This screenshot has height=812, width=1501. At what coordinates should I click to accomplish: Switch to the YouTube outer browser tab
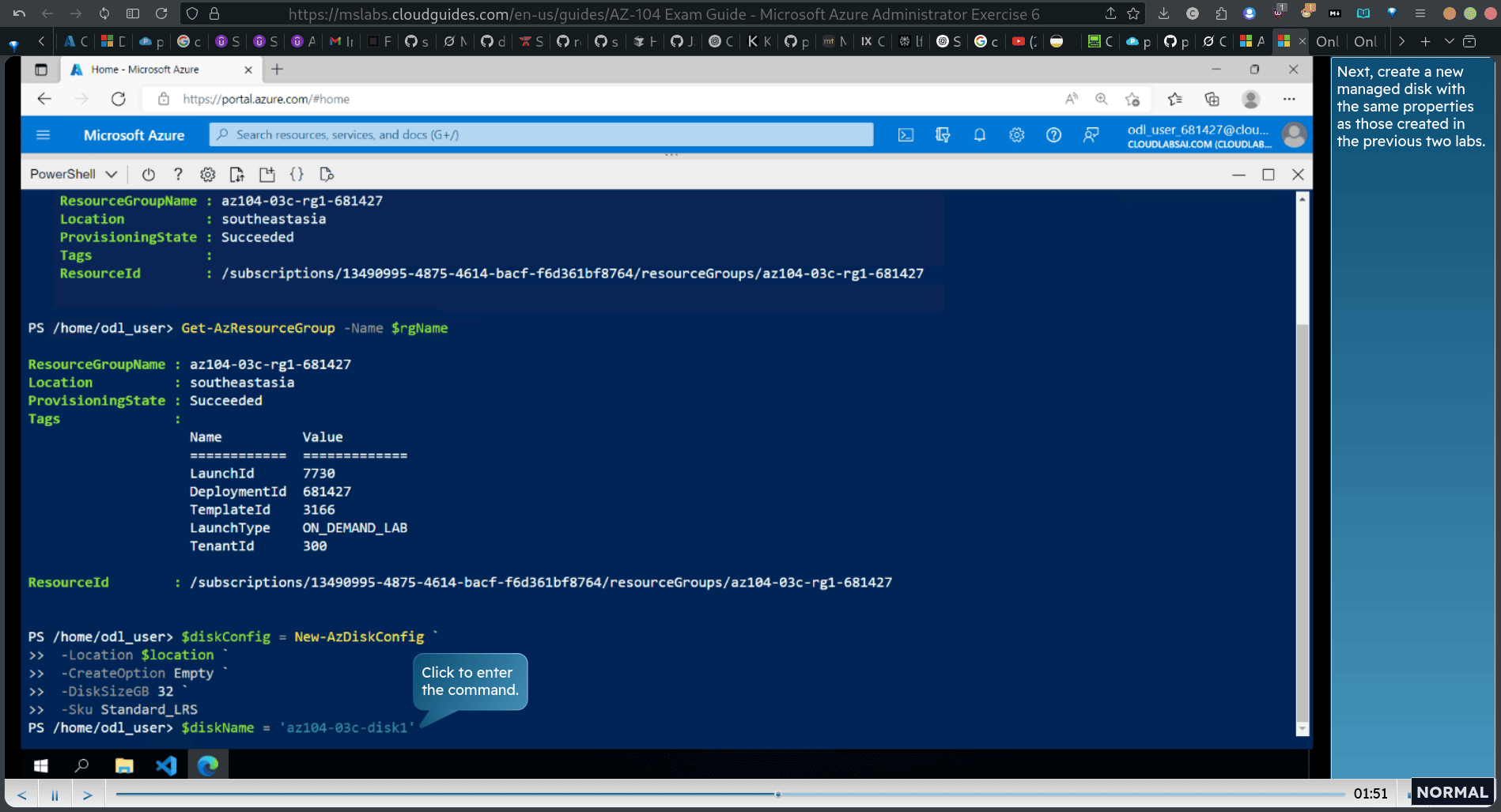(1023, 41)
